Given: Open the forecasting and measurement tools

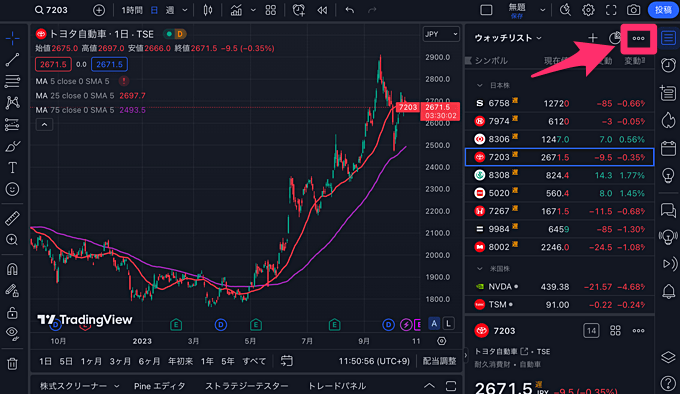Looking at the screenshot, I should (12, 124).
